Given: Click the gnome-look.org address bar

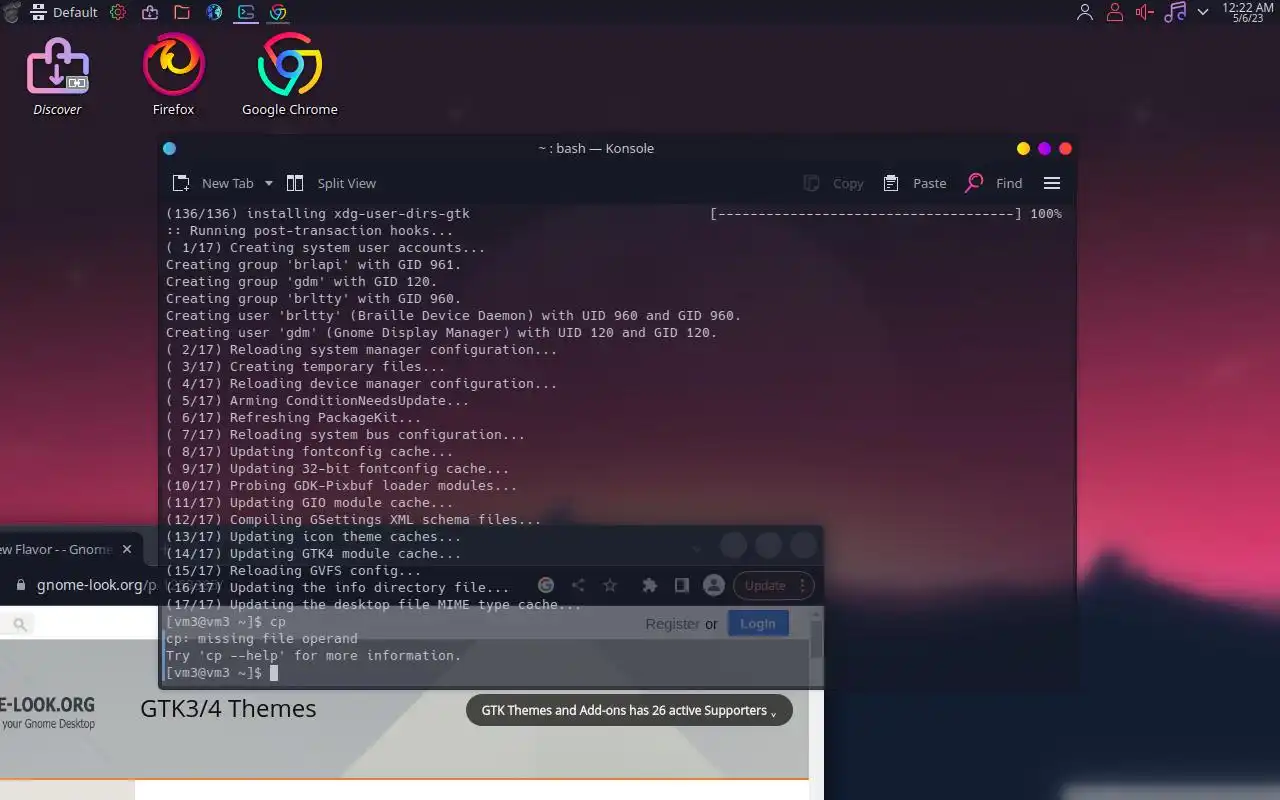Looking at the screenshot, I should point(97,585).
